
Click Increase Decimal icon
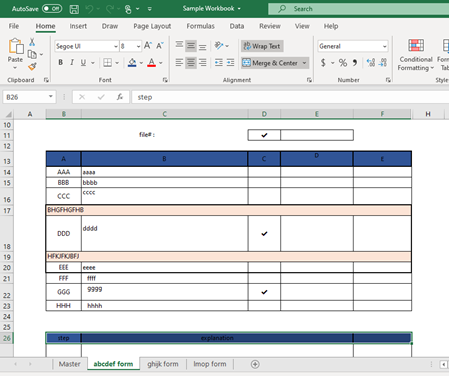(x=371, y=62)
